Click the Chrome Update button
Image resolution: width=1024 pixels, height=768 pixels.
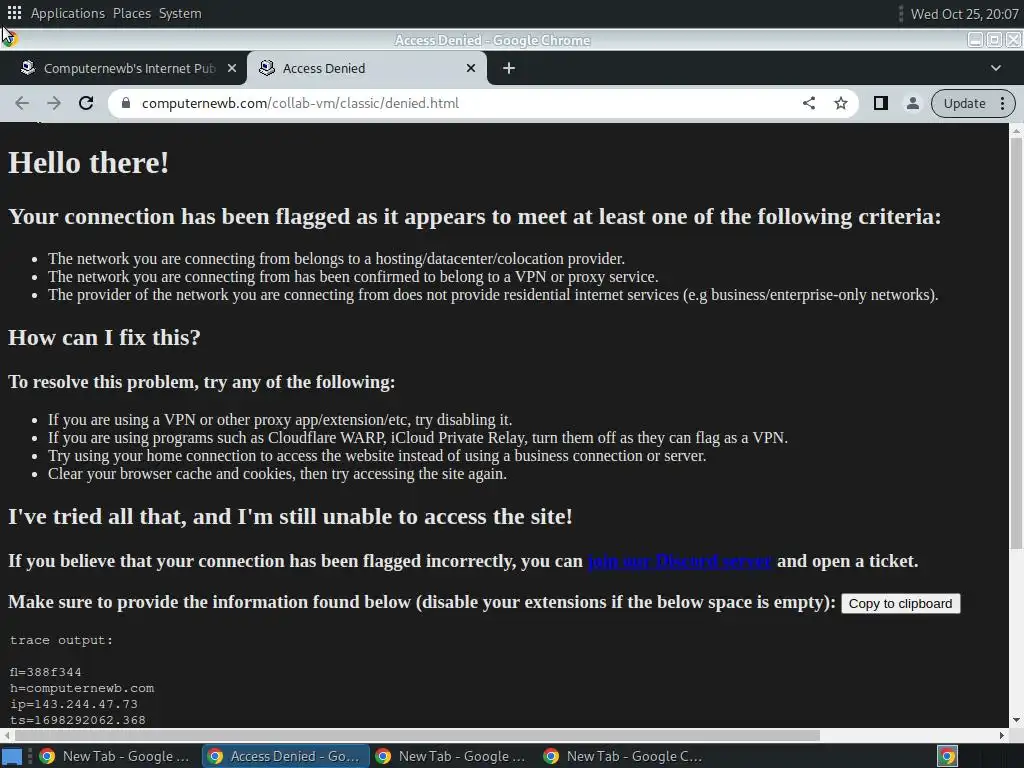pyautogui.click(x=964, y=103)
